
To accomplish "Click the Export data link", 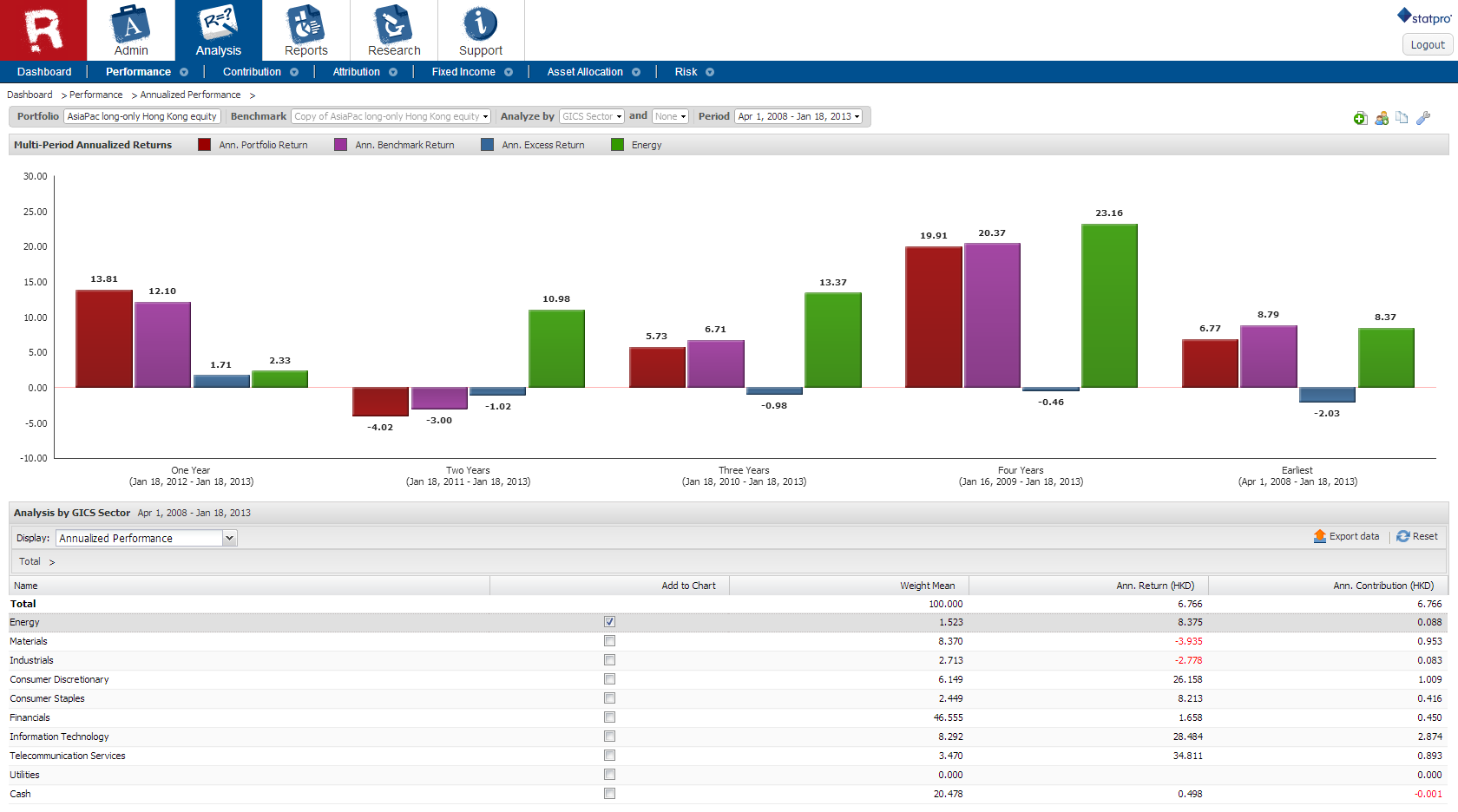I will (1346, 537).
